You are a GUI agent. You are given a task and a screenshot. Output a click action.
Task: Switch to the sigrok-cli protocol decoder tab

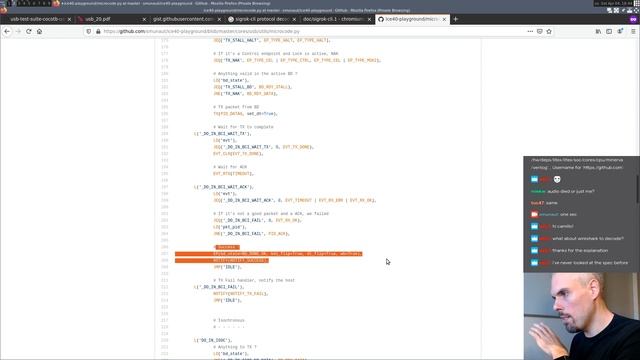tap(262, 19)
